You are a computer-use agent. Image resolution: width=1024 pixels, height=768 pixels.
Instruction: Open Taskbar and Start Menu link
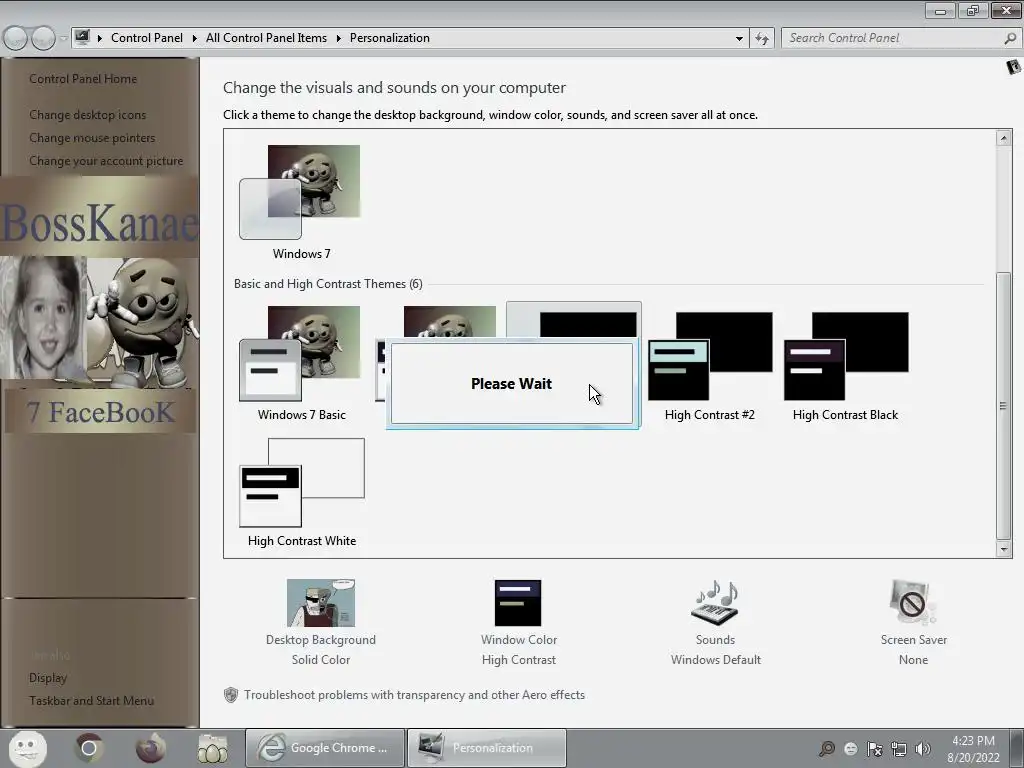[x=91, y=701]
